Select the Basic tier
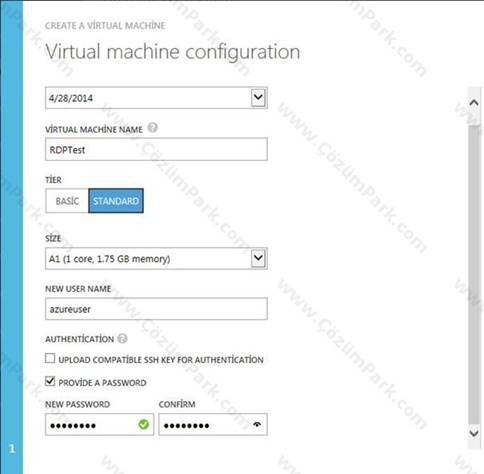The width and height of the screenshot is (484, 474). click(x=67, y=201)
